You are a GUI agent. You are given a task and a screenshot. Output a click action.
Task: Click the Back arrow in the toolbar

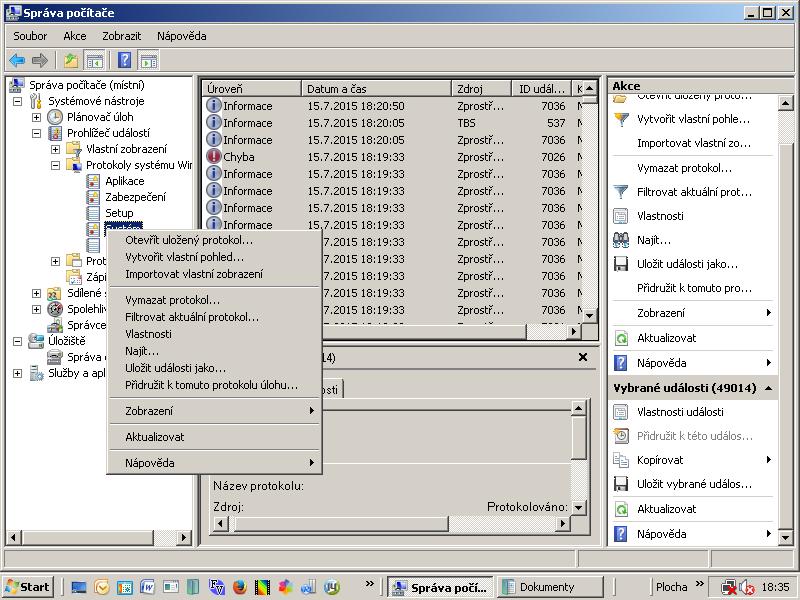17,60
